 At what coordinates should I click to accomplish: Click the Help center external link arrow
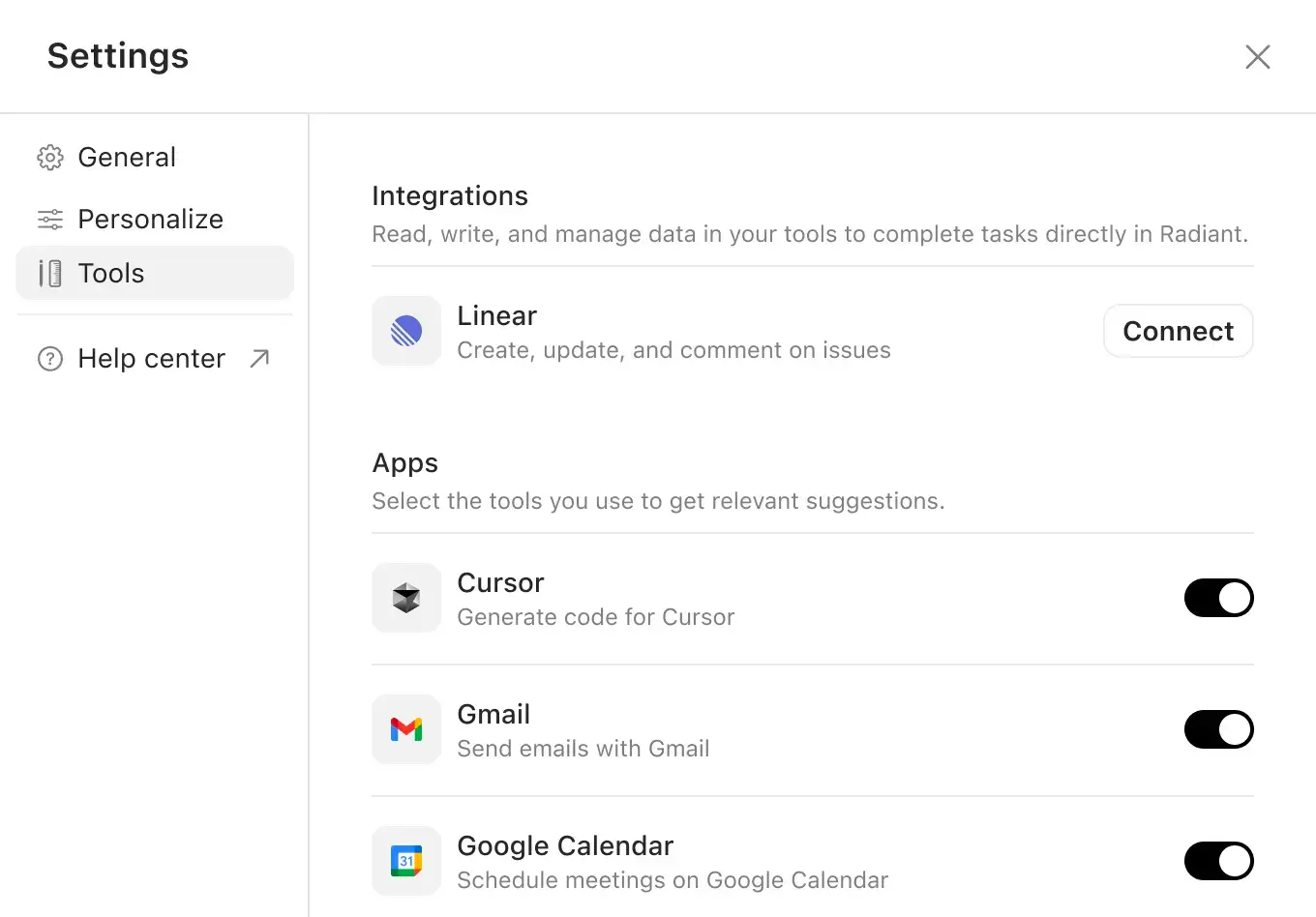[x=257, y=357]
